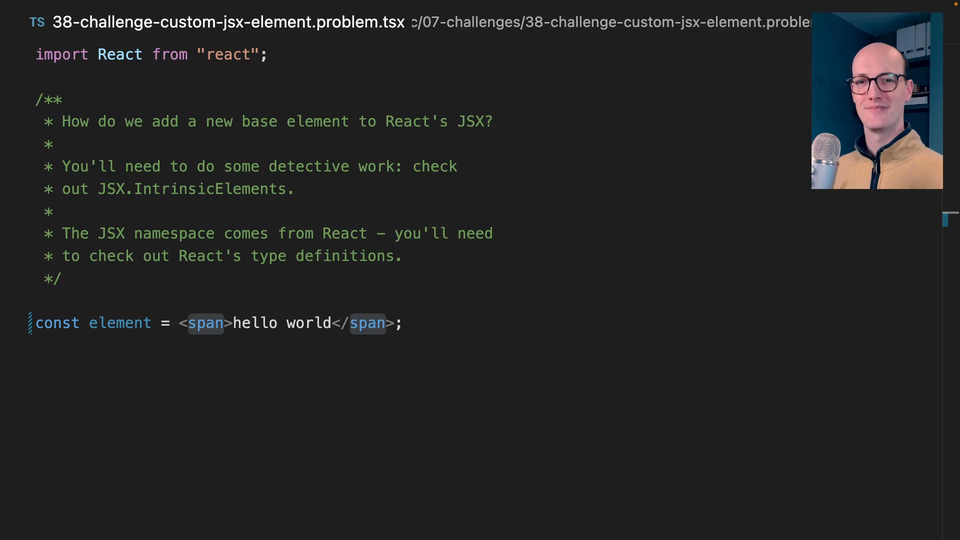Select the 38-challenge-custom-jsx-element.problem.tsx tab
This screenshot has height=540, width=960.
point(228,22)
